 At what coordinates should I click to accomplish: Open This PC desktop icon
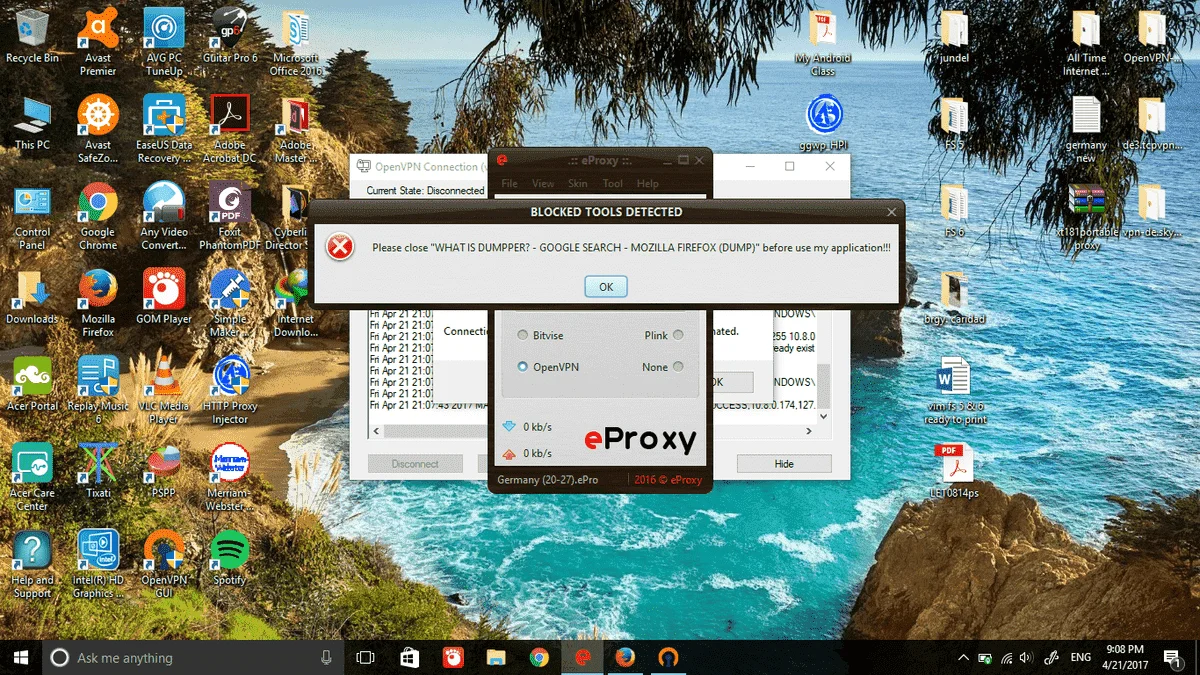coord(32,123)
